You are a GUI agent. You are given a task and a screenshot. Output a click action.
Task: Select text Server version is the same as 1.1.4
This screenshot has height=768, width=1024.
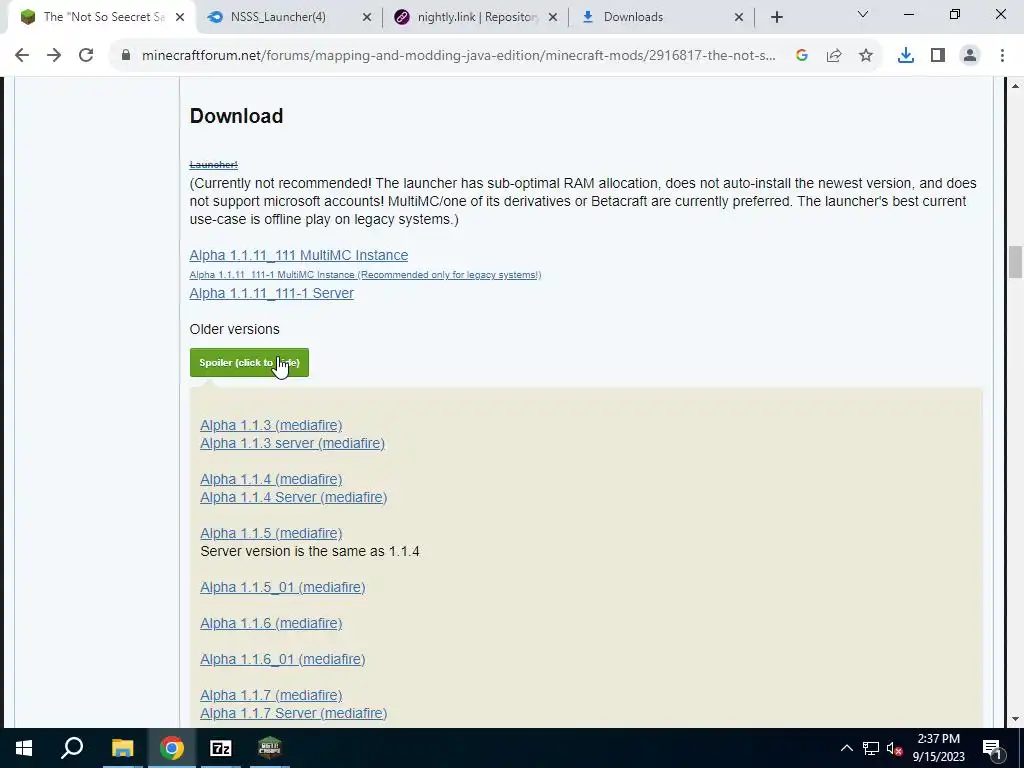coord(310,552)
